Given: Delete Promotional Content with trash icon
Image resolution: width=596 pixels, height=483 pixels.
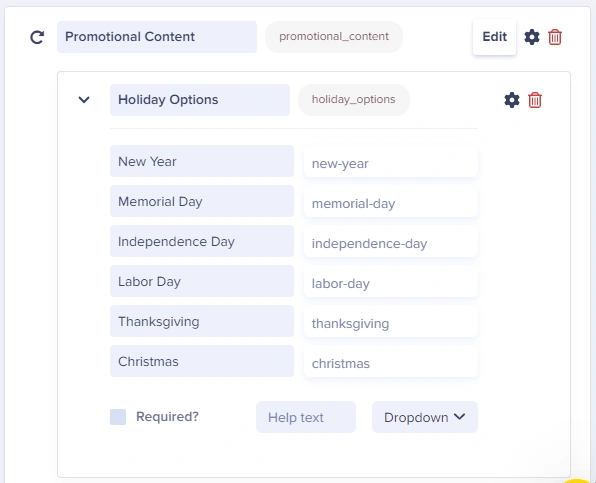Looking at the screenshot, I should 555,37.
